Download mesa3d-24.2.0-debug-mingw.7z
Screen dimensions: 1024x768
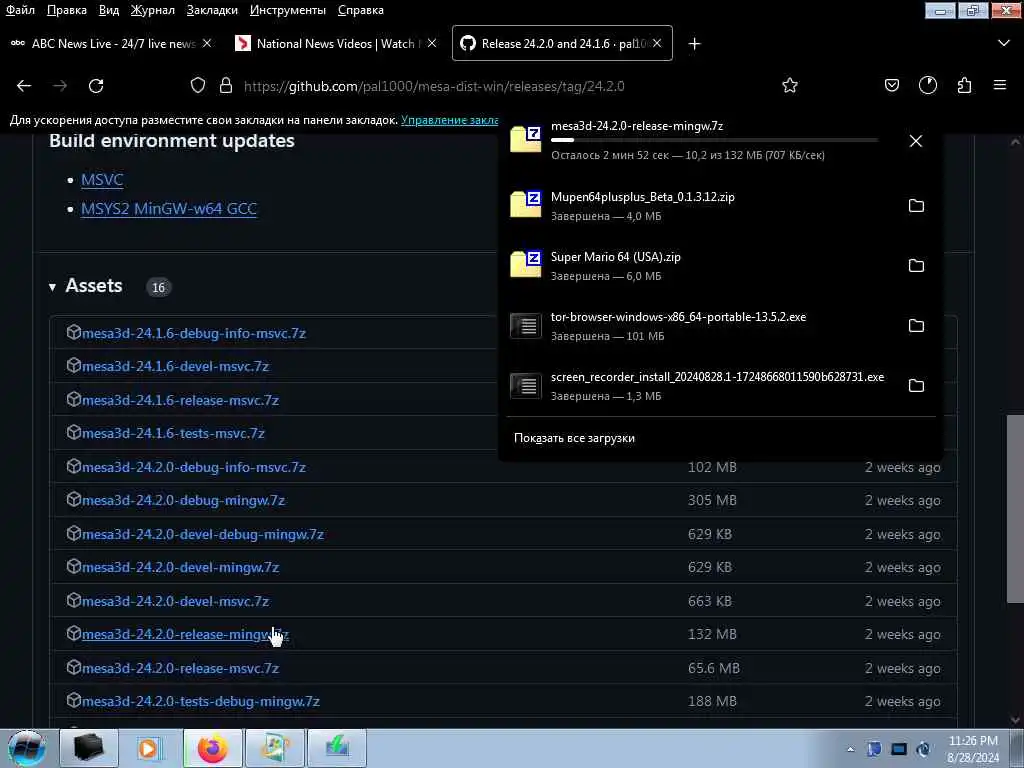coord(183,501)
